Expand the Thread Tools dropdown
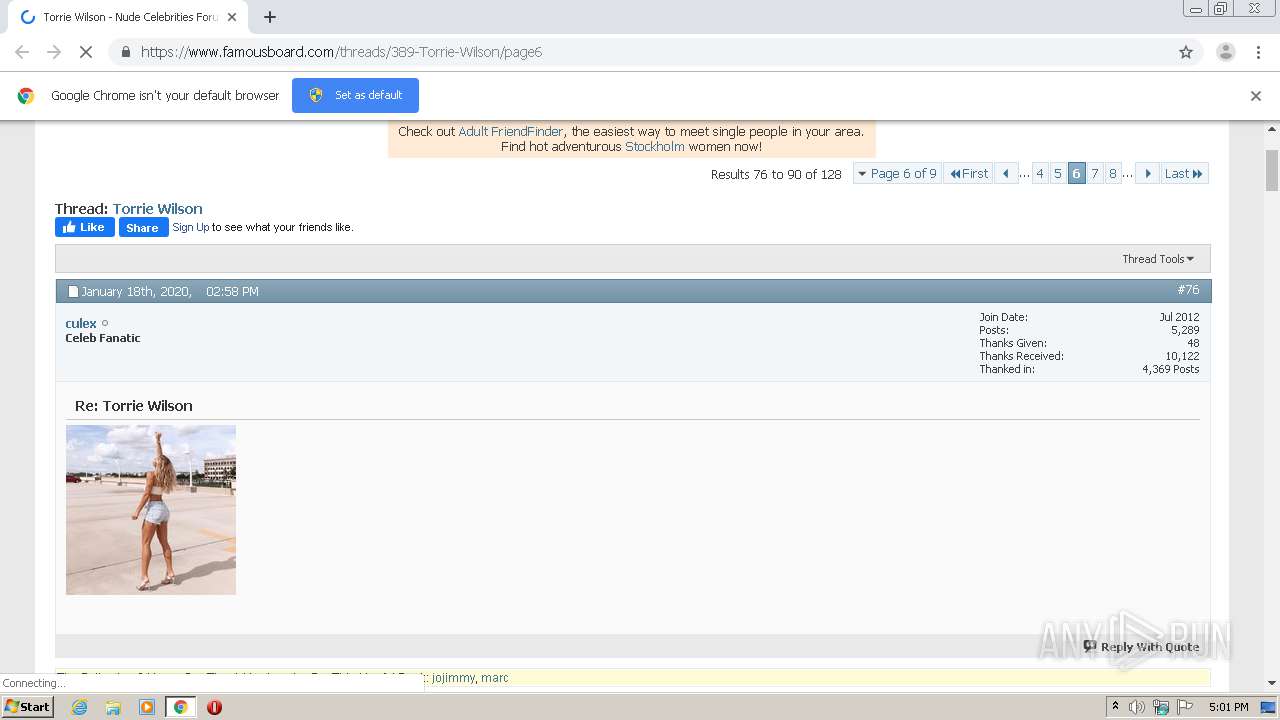 point(1158,259)
